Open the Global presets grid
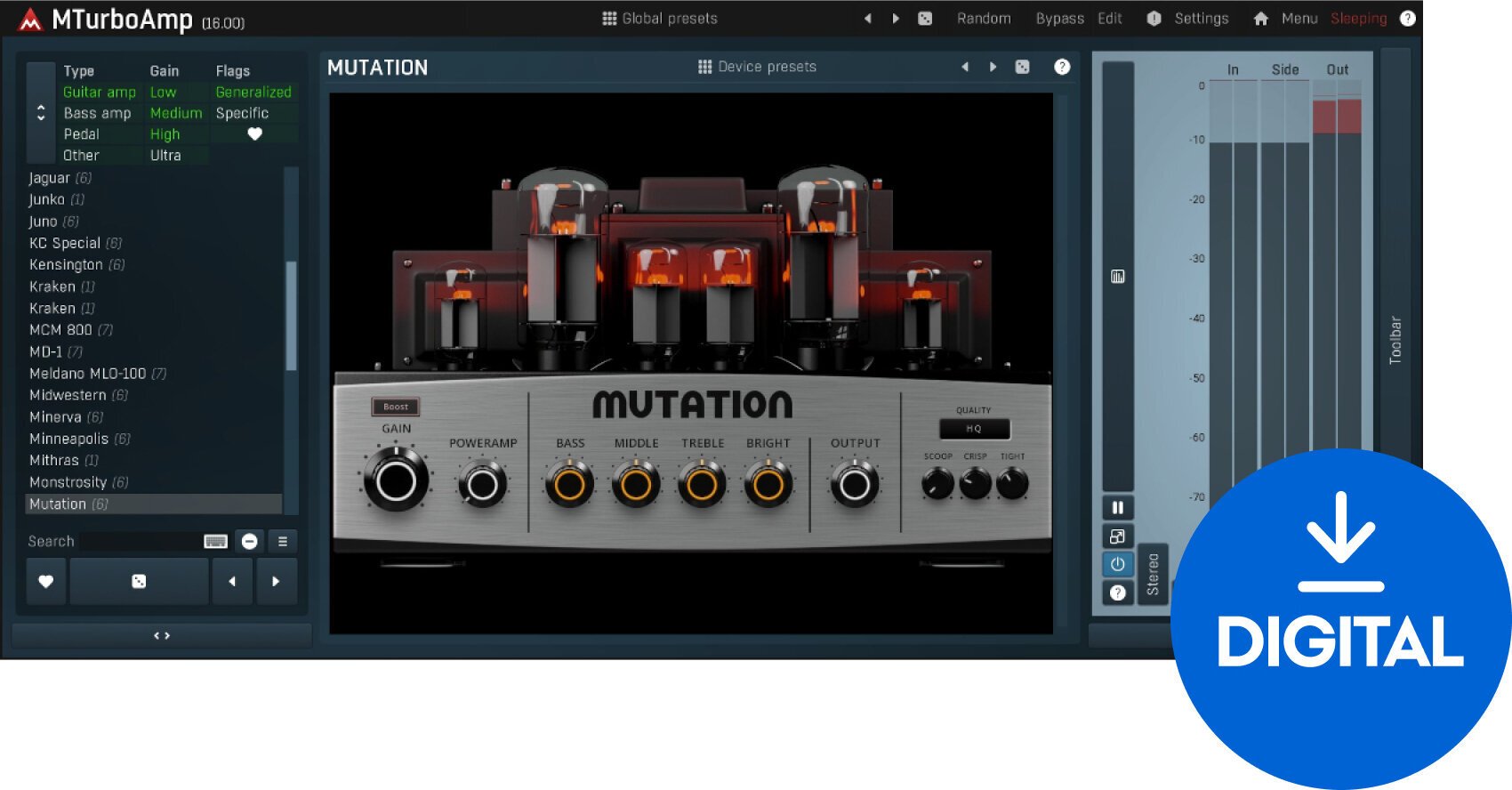This screenshot has height=790, width=1512. 659,19
